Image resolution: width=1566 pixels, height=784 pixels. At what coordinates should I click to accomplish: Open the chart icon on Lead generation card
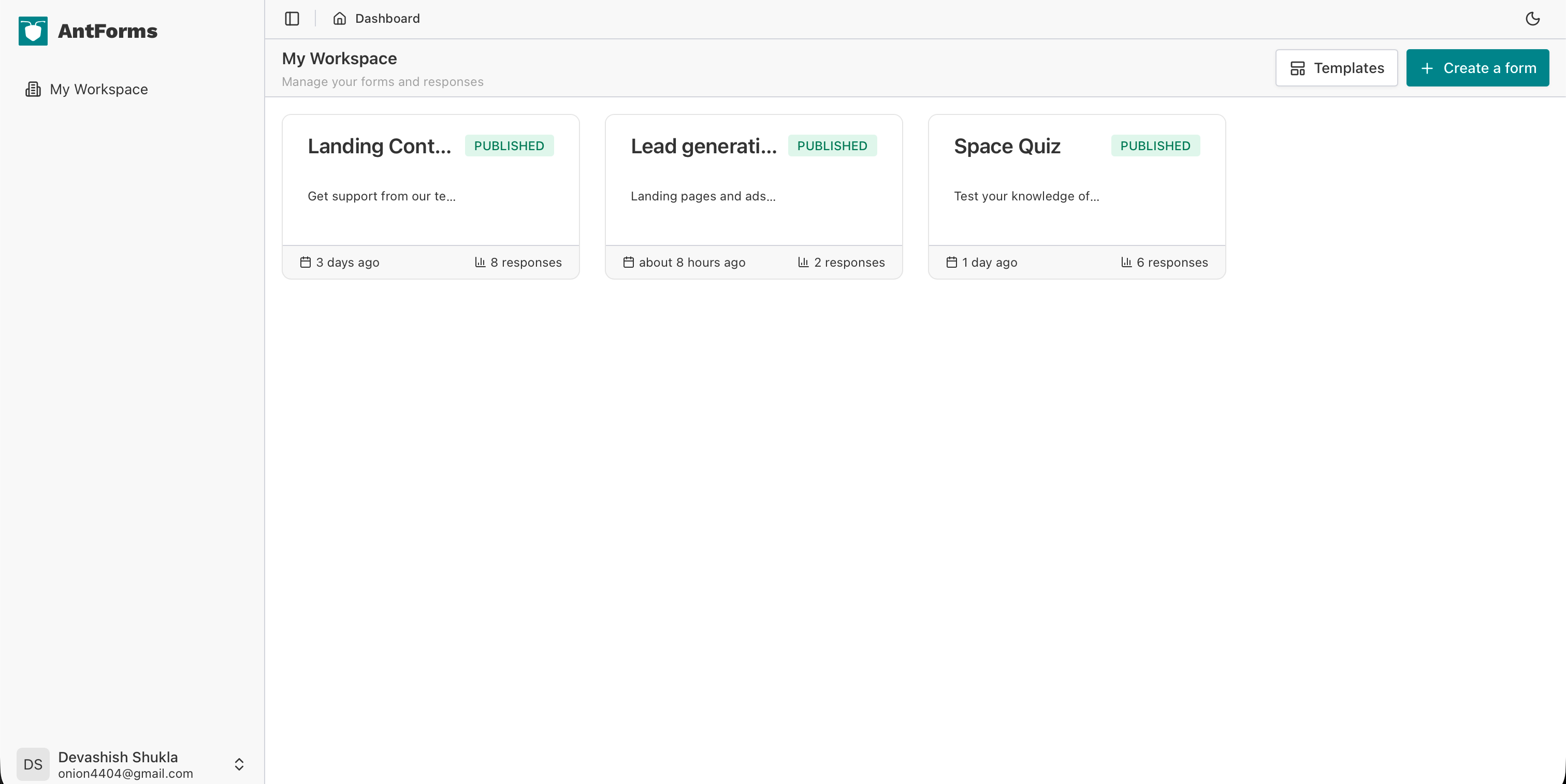(x=803, y=262)
